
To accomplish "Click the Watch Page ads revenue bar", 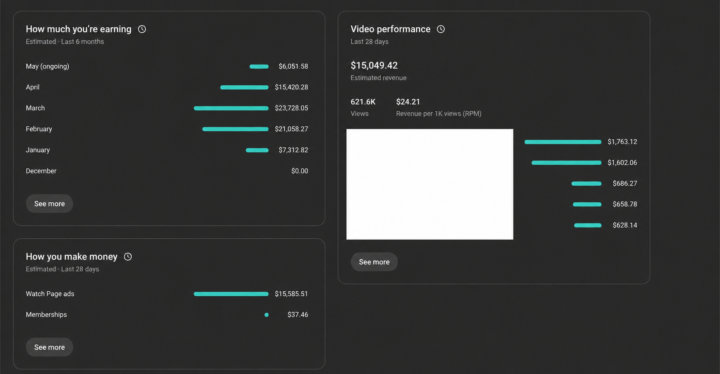I will pyautogui.click(x=231, y=294).
